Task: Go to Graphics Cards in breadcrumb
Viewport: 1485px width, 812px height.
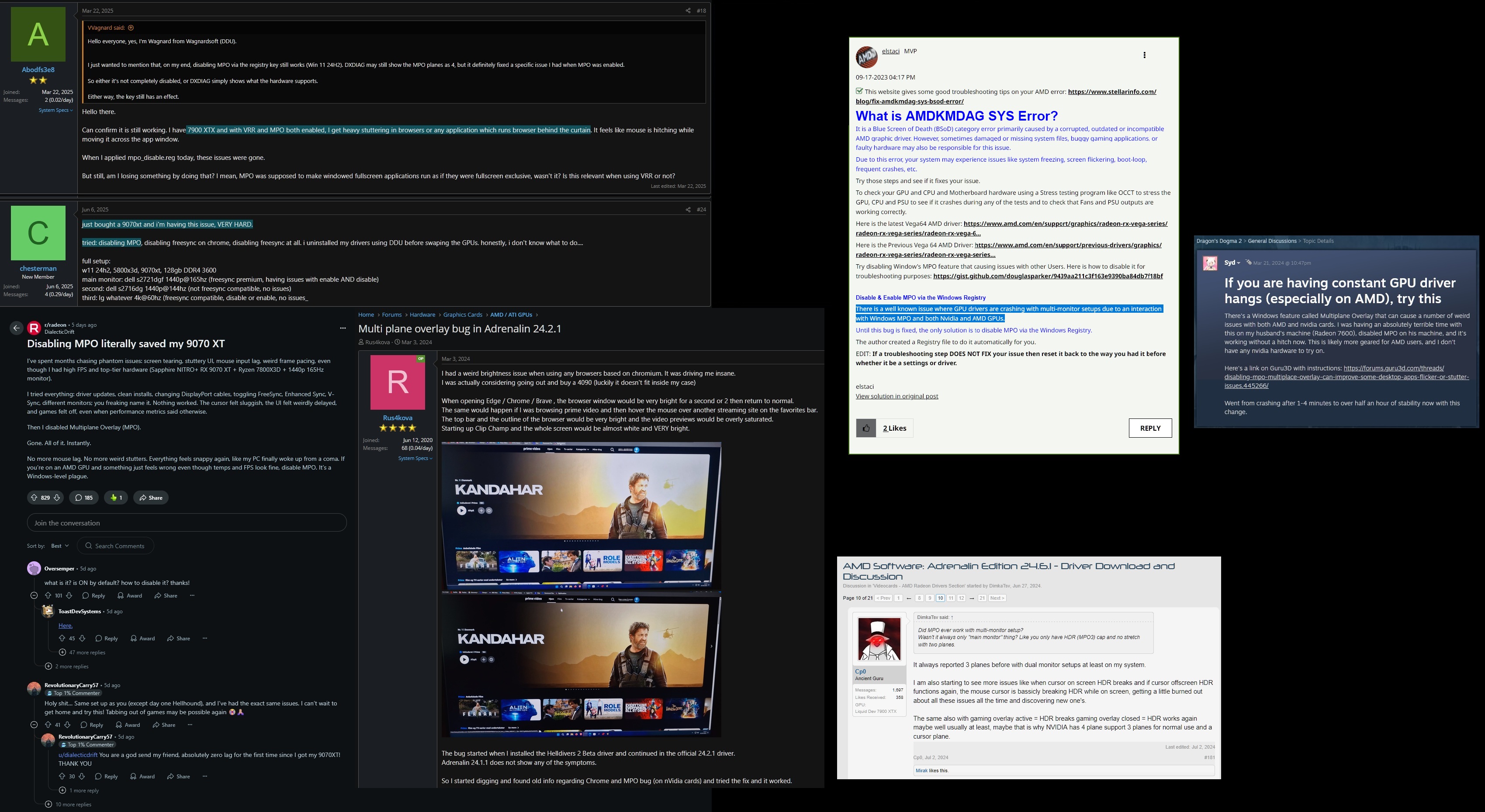Action: click(463, 314)
